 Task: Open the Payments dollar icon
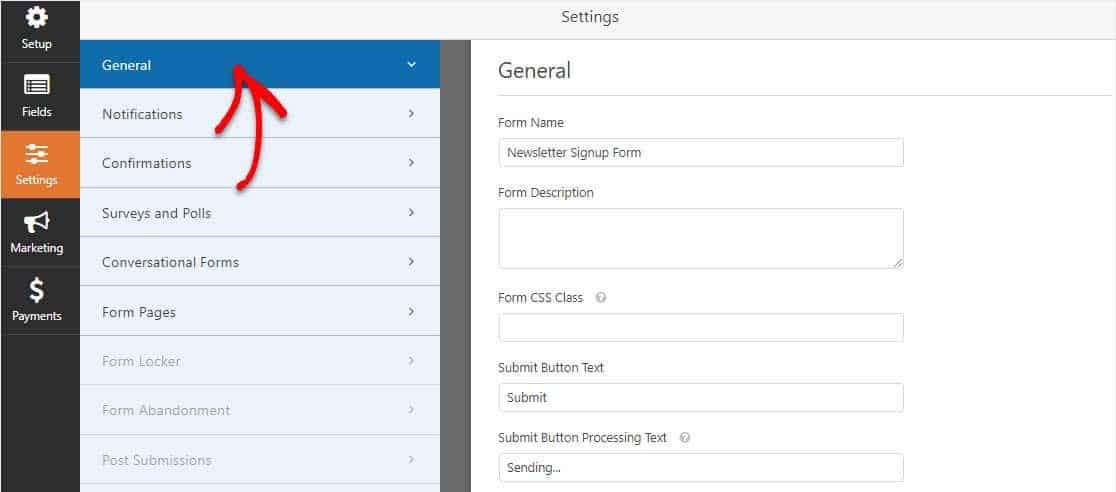click(37, 290)
